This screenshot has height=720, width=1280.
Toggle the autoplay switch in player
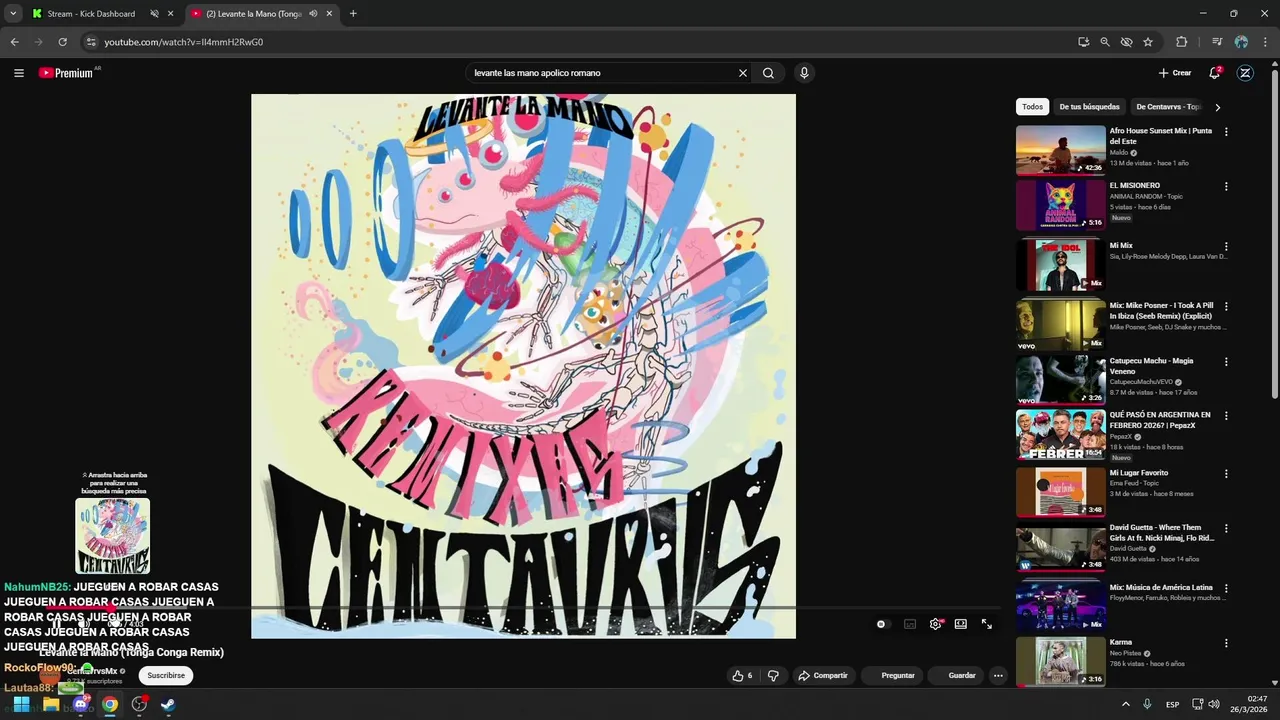click(x=881, y=624)
